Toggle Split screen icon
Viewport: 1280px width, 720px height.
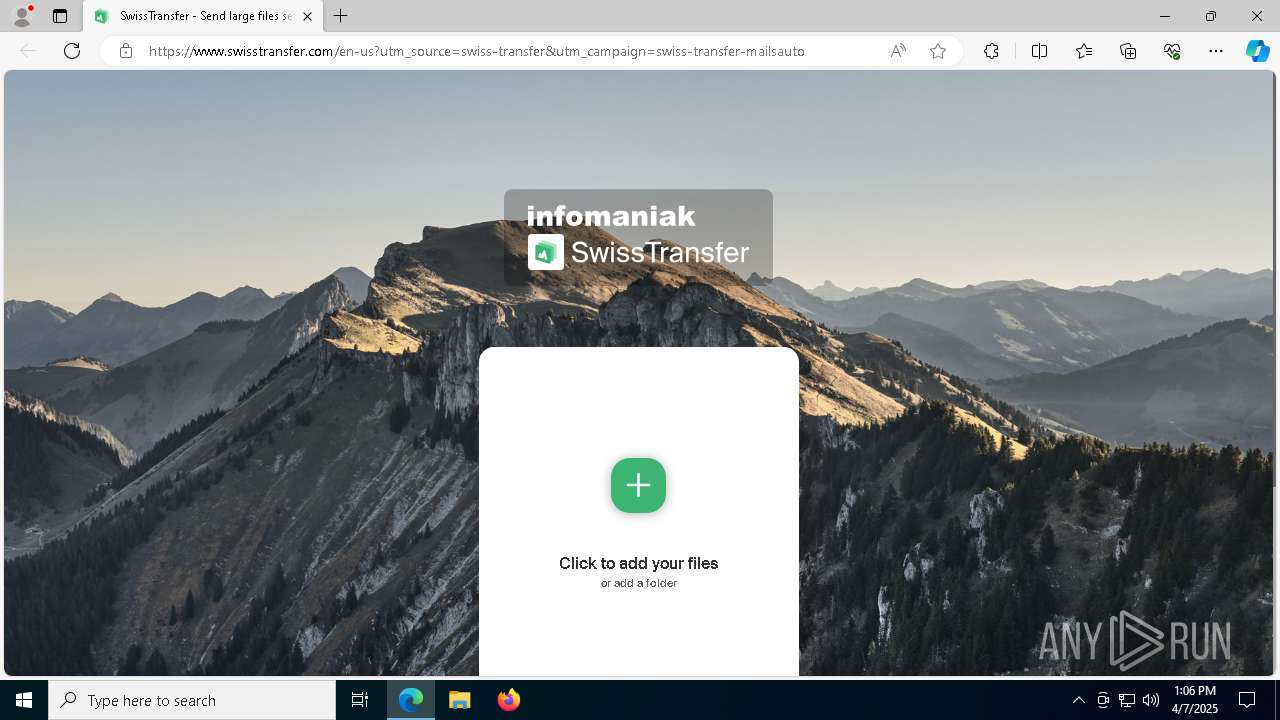[1039, 51]
